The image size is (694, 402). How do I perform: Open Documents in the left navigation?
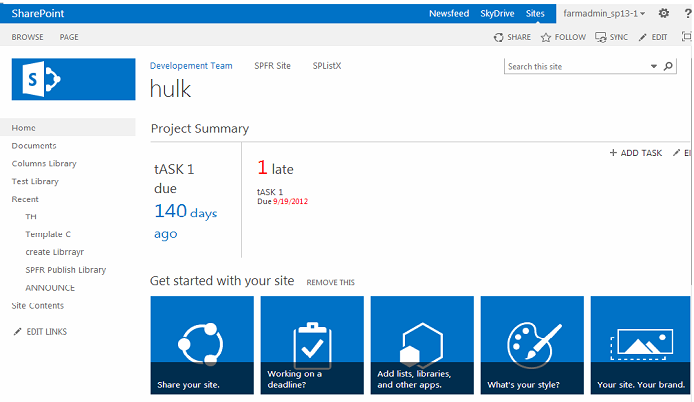[x=34, y=146]
